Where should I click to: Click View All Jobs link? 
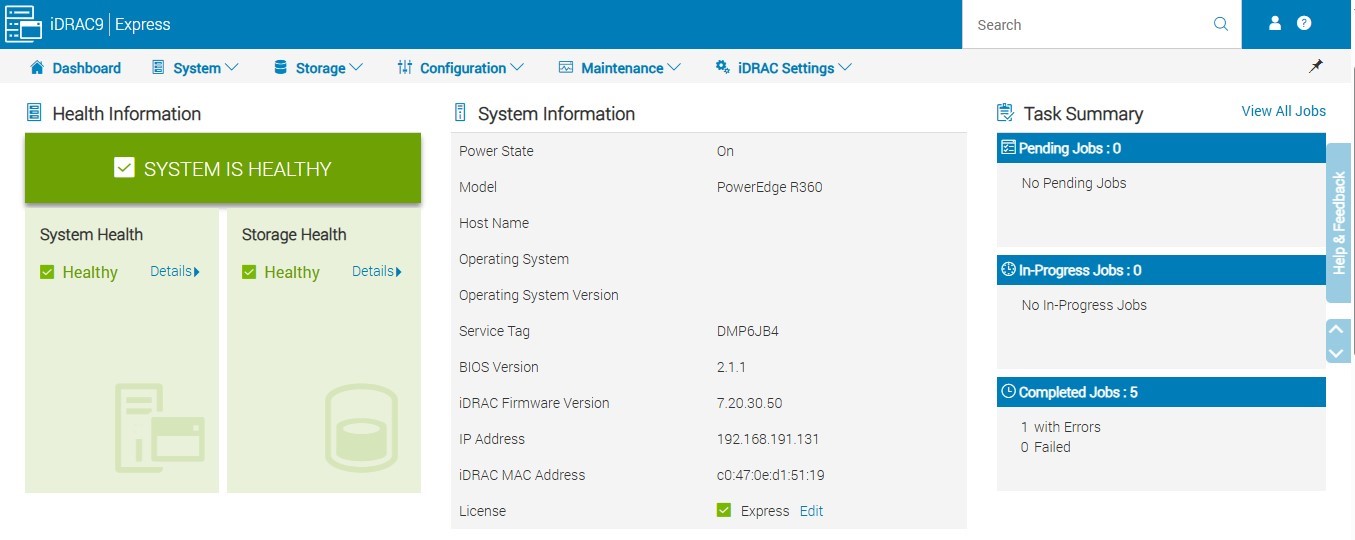tap(1283, 111)
